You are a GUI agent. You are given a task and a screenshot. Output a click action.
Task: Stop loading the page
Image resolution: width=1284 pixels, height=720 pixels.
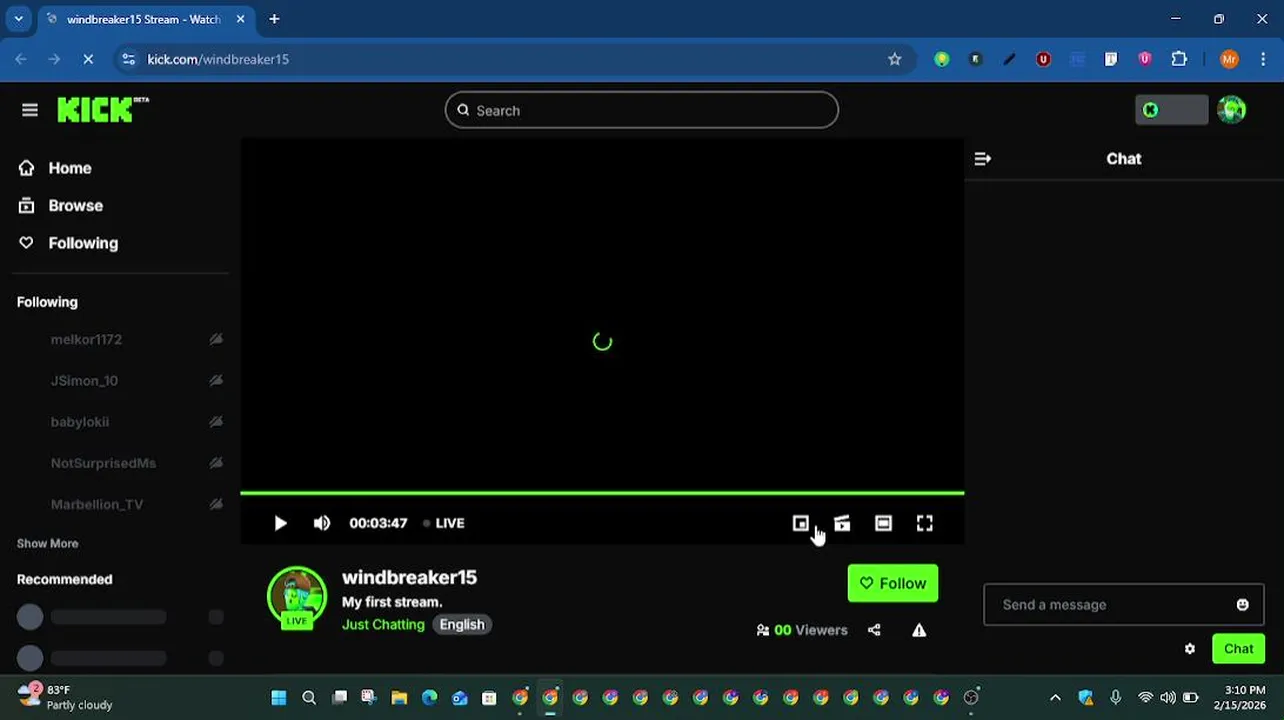click(x=88, y=59)
